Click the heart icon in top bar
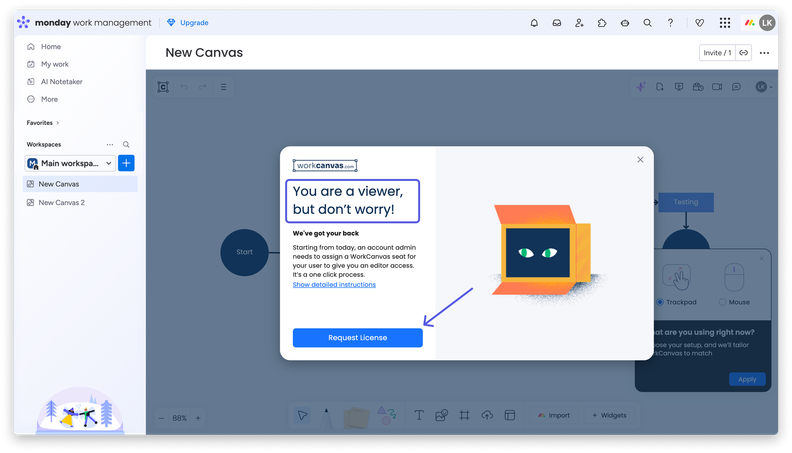The height and width of the screenshot is (453, 792). click(x=700, y=23)
